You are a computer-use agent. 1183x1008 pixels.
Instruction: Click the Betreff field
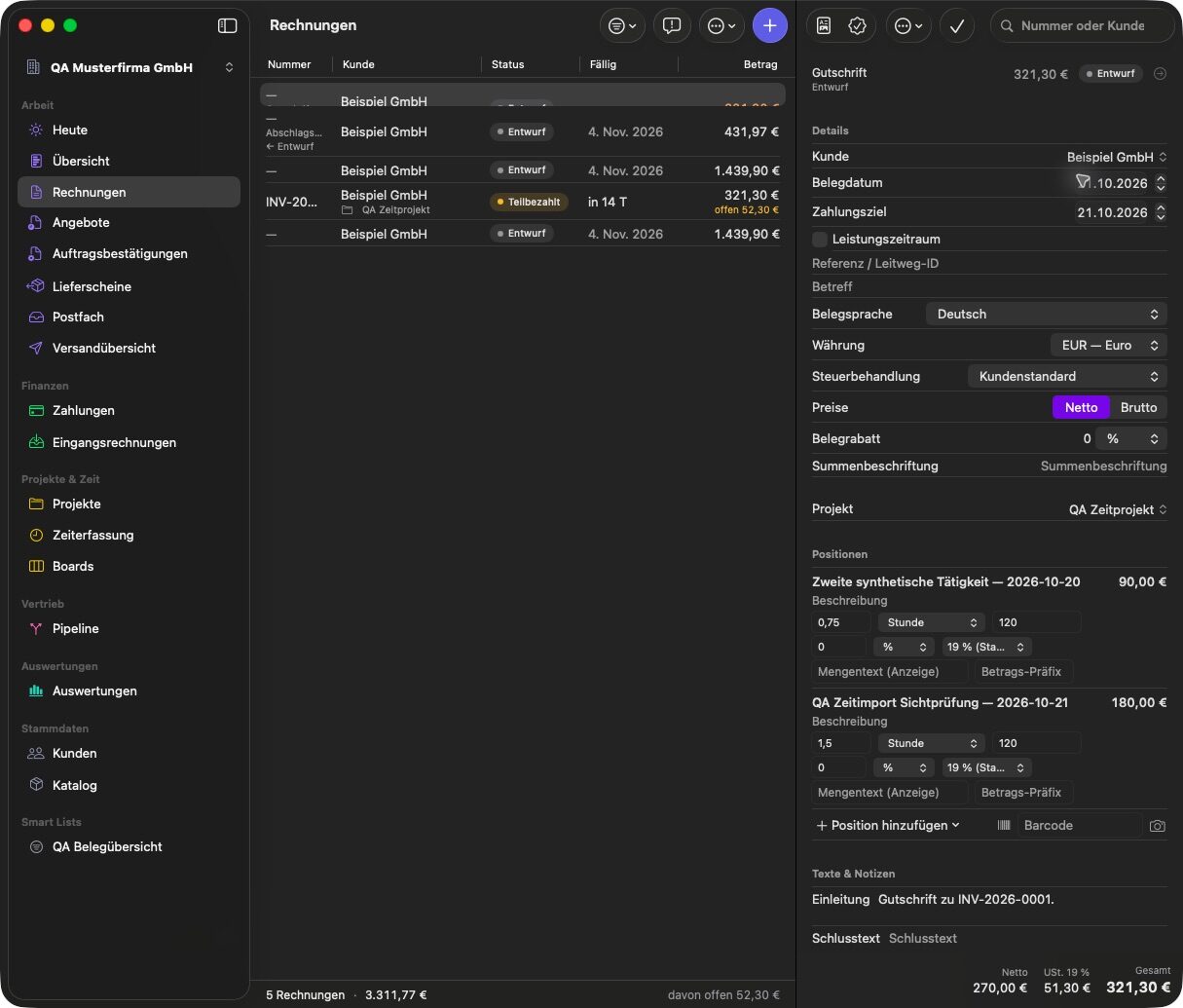pos(989,286)
